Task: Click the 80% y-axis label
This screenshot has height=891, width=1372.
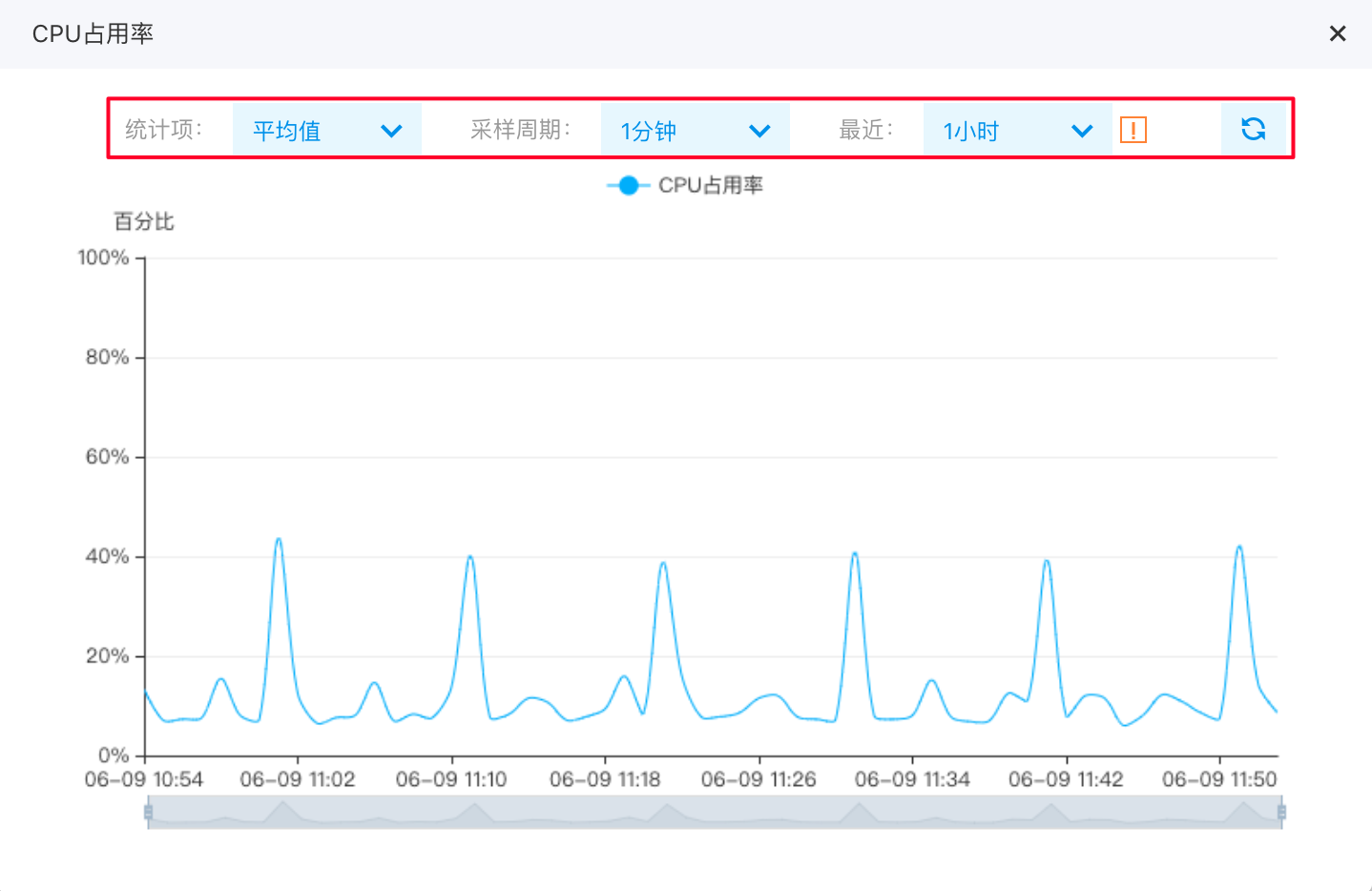Action: coord(107,357)
